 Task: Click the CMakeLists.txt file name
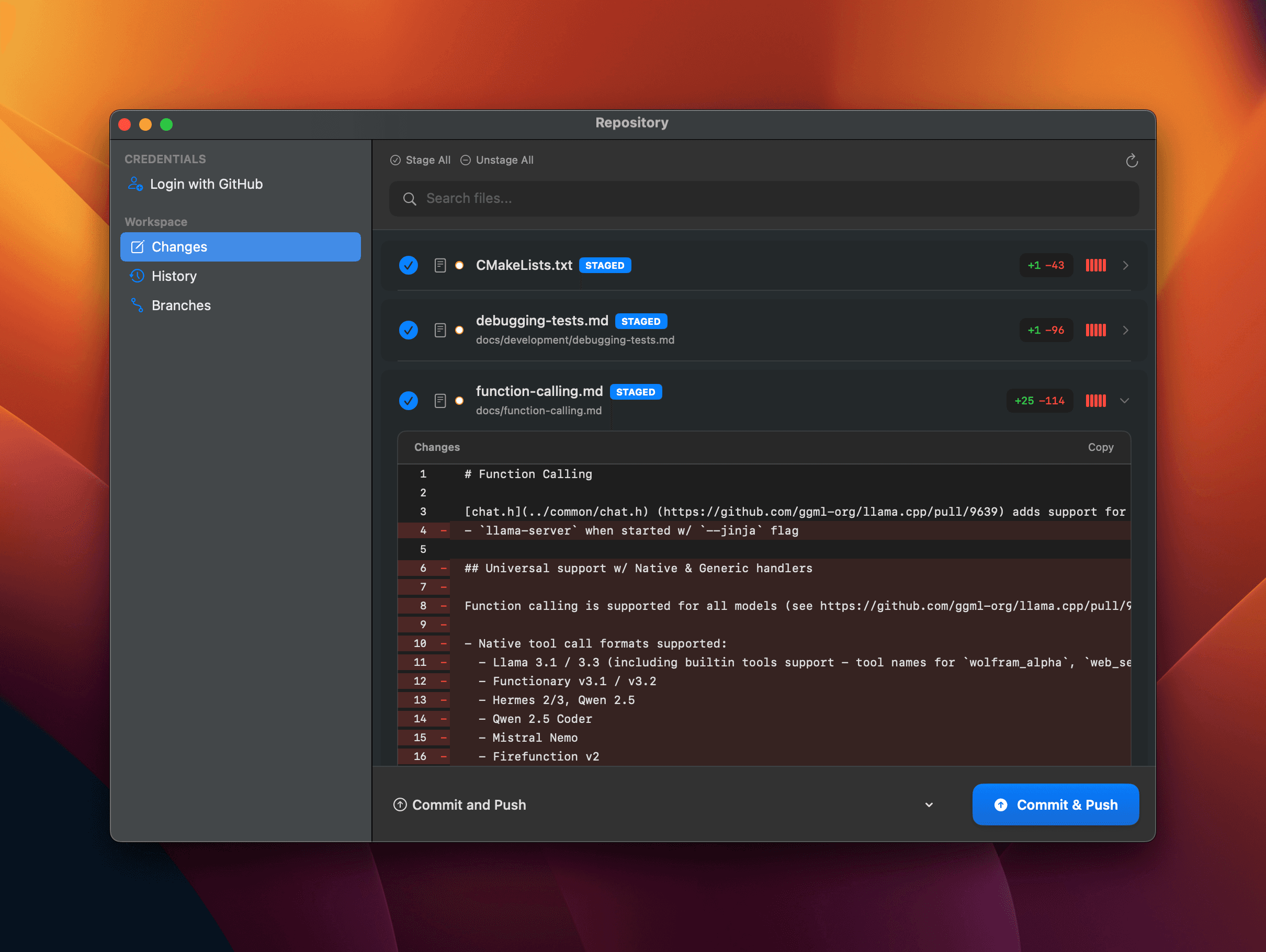[524, 265]
